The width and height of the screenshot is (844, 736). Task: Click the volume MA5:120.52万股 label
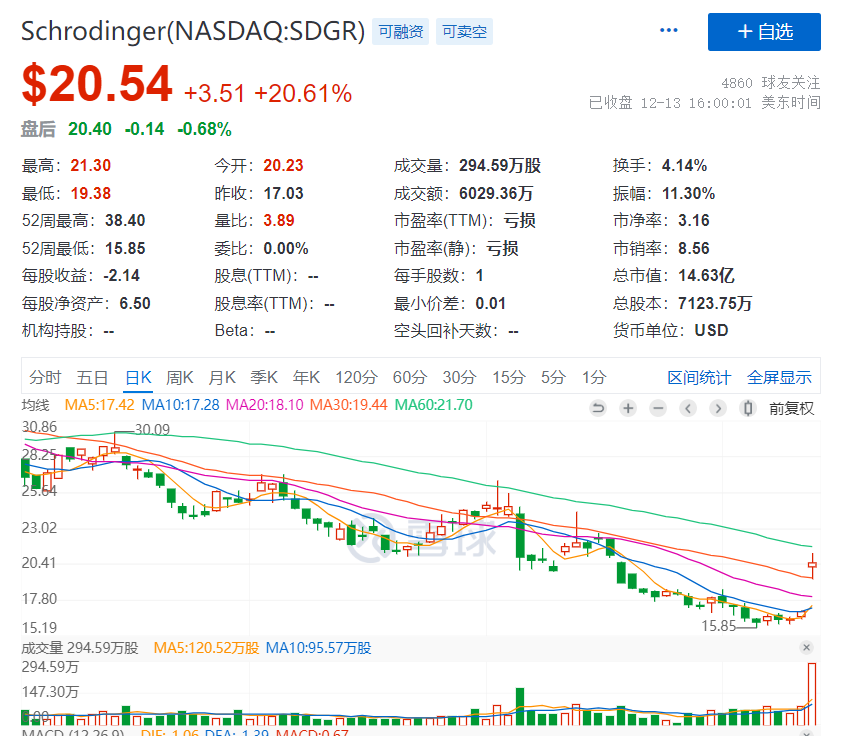[x=206, y=648]
